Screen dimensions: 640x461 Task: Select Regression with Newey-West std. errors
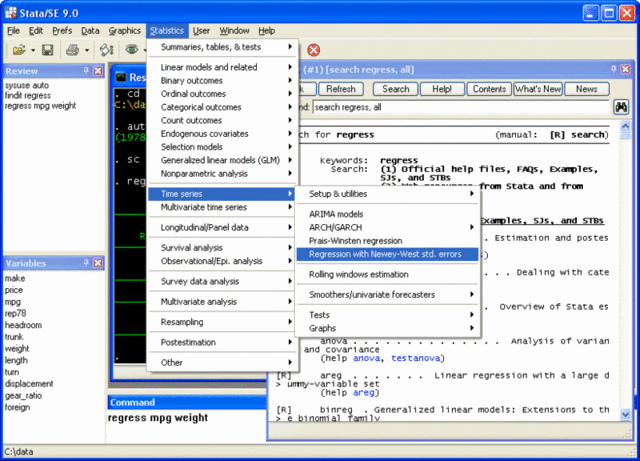tap(388, 254)
